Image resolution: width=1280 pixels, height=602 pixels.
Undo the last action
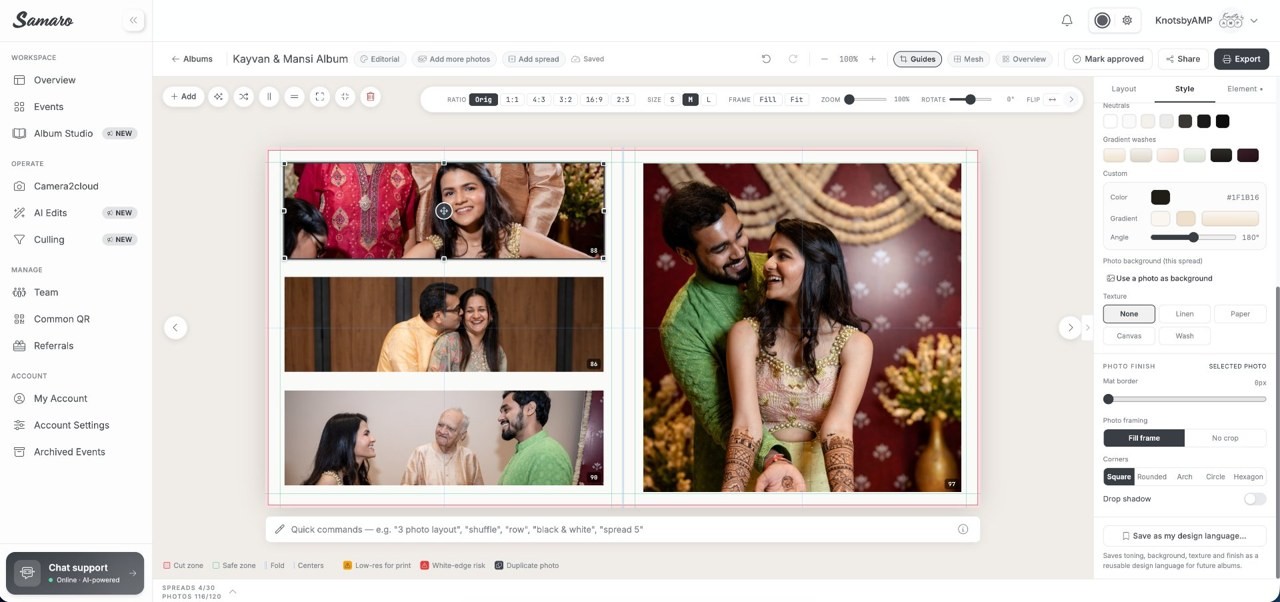(766, 59)
